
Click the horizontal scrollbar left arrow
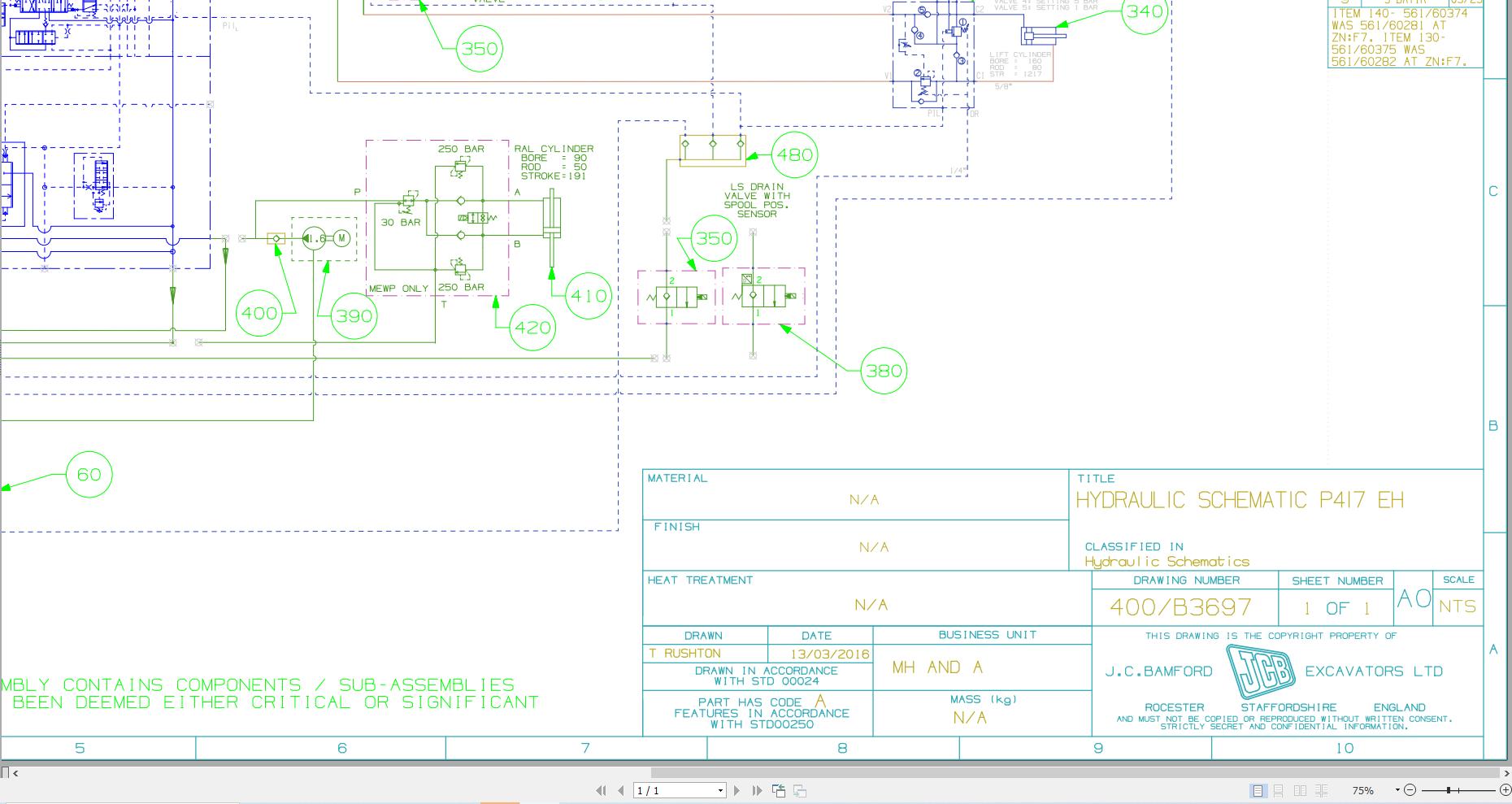point(15,773)
